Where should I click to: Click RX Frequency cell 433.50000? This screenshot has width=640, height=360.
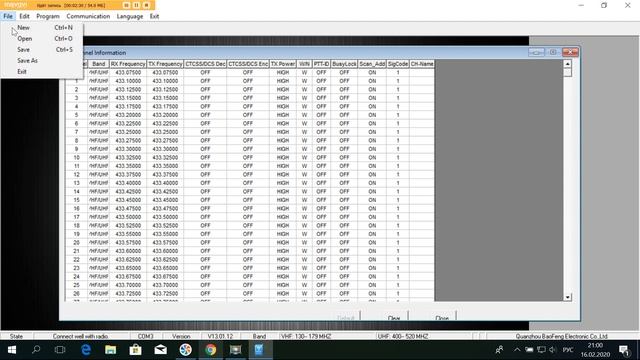[128, 217]
